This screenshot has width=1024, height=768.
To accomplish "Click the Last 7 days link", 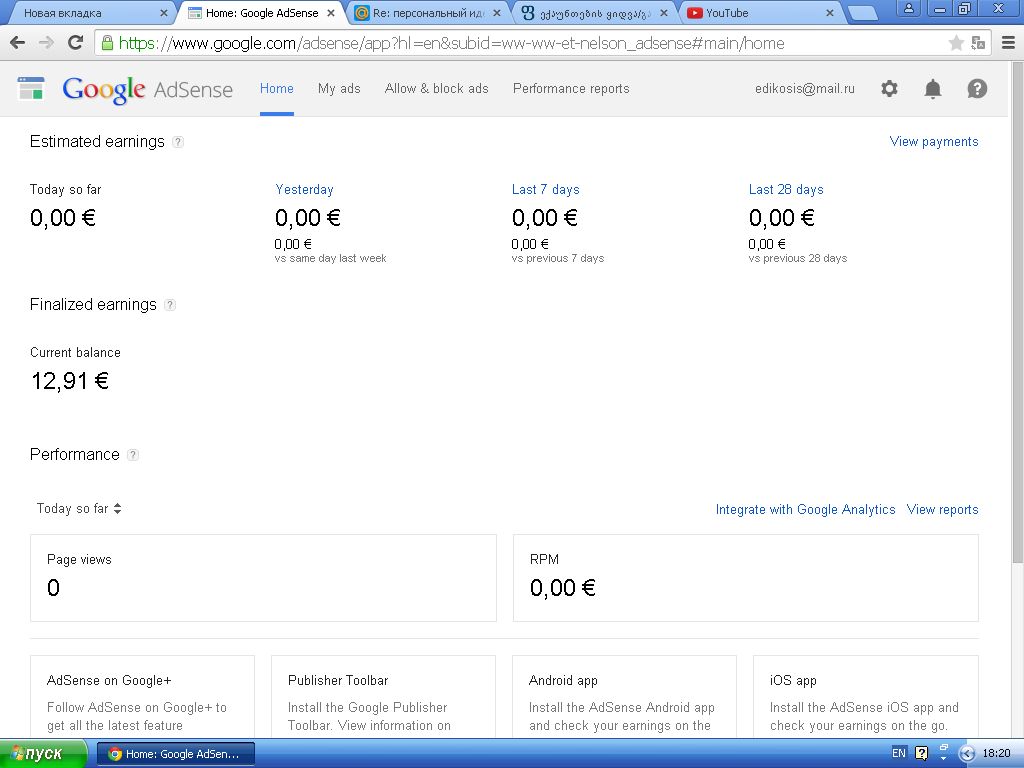I will pyautogui.click(x=545, y=189).
